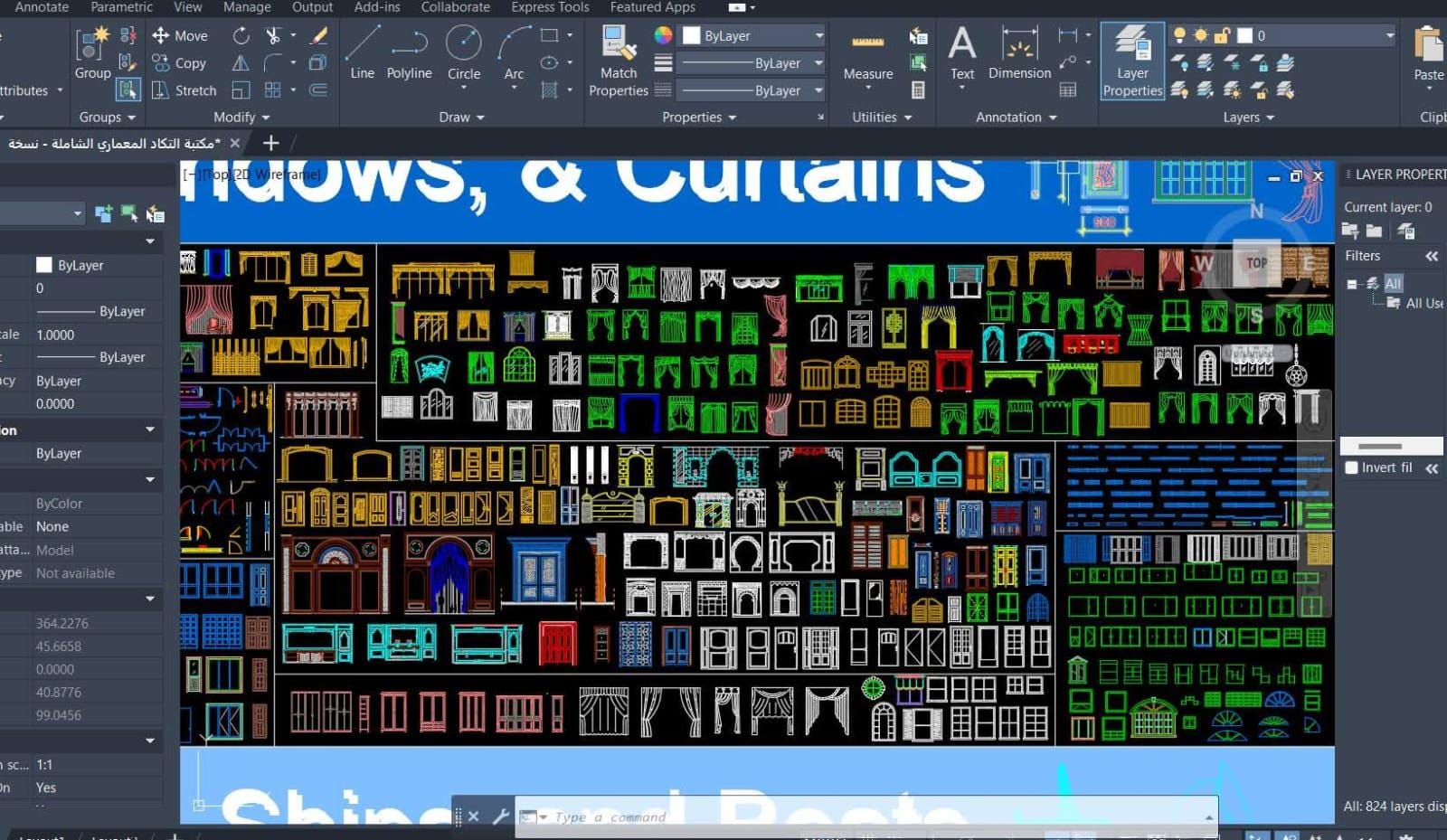Switch to the Collaborate ribbon tab
Image resolution: width=1447 pixels, height=840 pixels.
click(455, 7)
